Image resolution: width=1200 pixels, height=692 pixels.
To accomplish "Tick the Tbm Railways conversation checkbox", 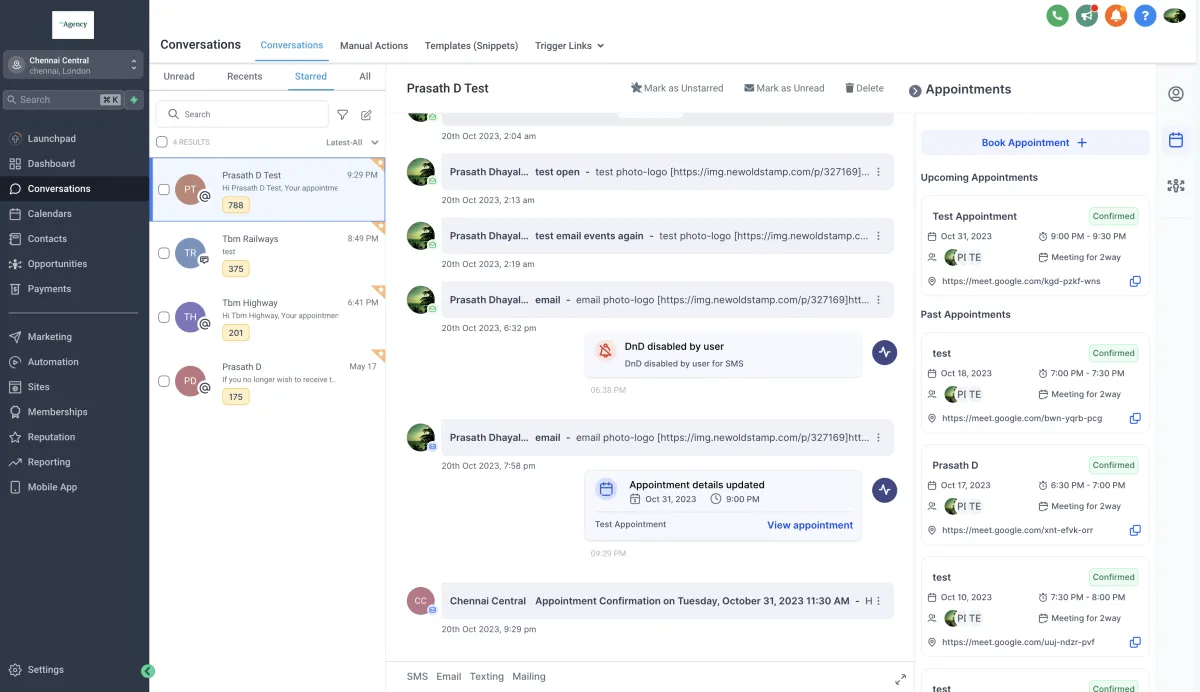I will click(x=164, y=254).
